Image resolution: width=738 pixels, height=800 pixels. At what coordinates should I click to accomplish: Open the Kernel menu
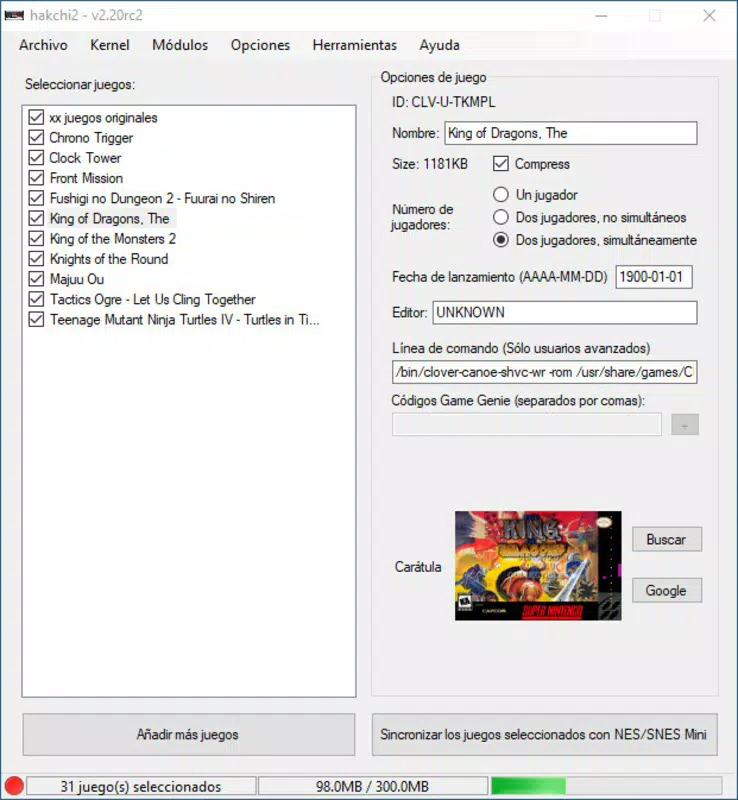[x=110, y=45]
